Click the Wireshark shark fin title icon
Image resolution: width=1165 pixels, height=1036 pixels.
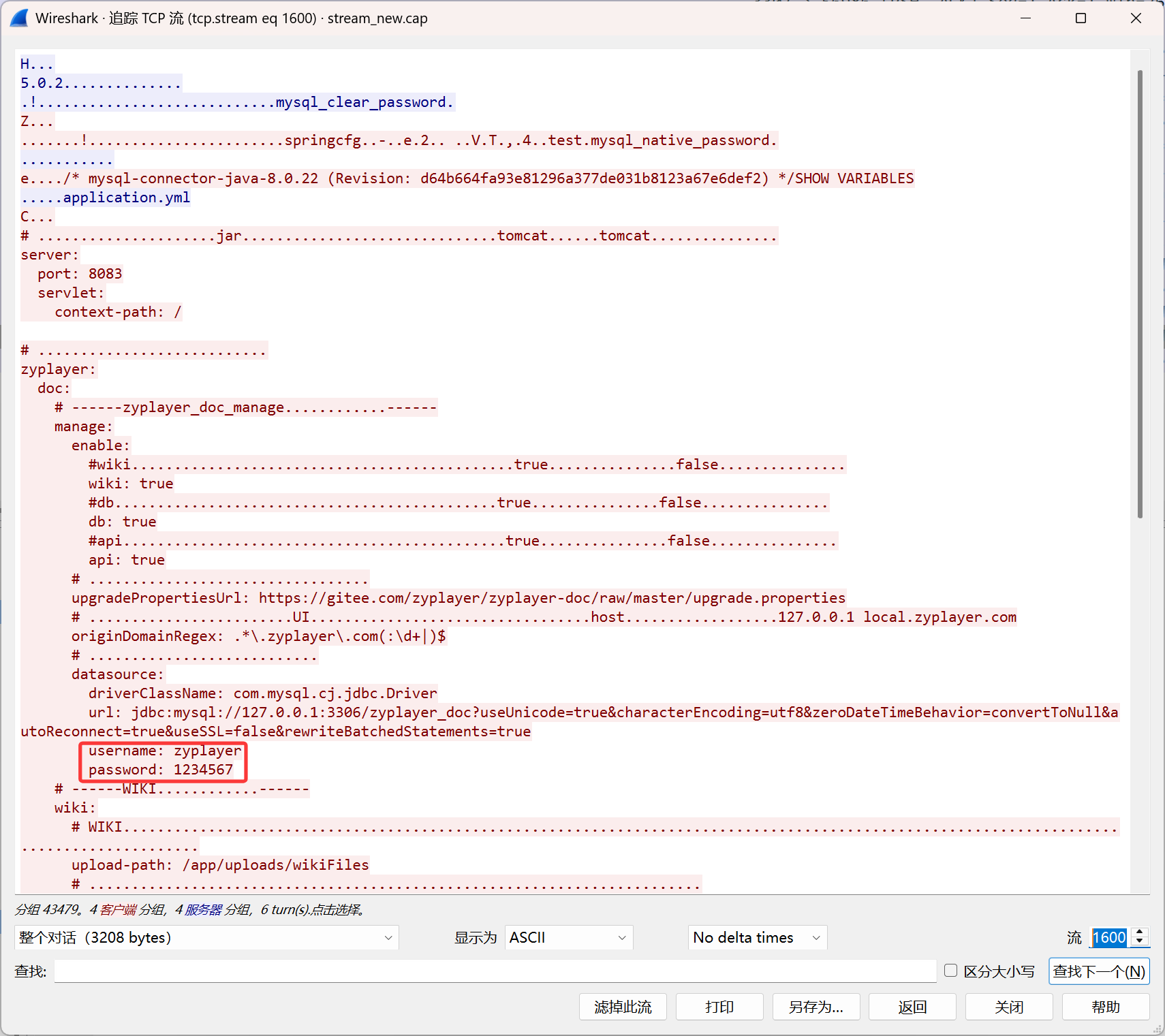[x=19, y=18]
